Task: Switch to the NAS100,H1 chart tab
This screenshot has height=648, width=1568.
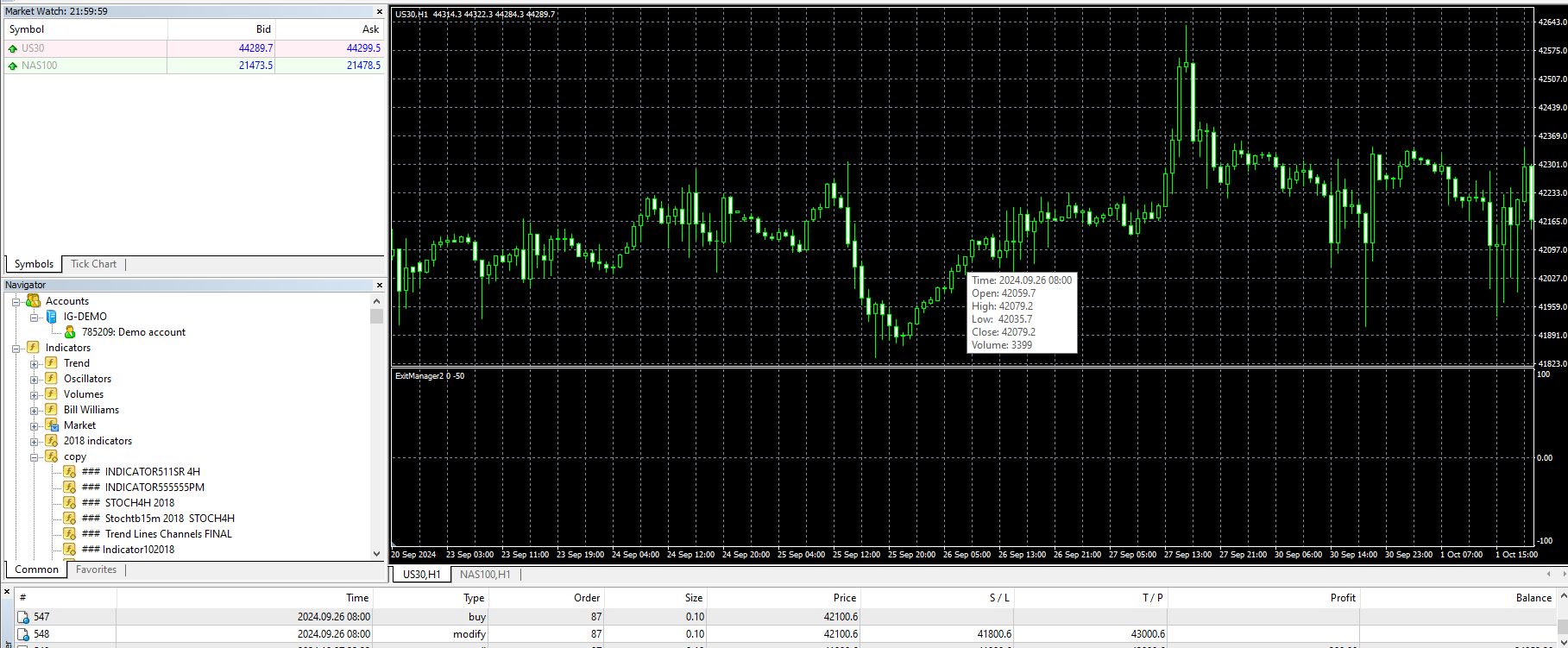Action: [x=485, y=575]
